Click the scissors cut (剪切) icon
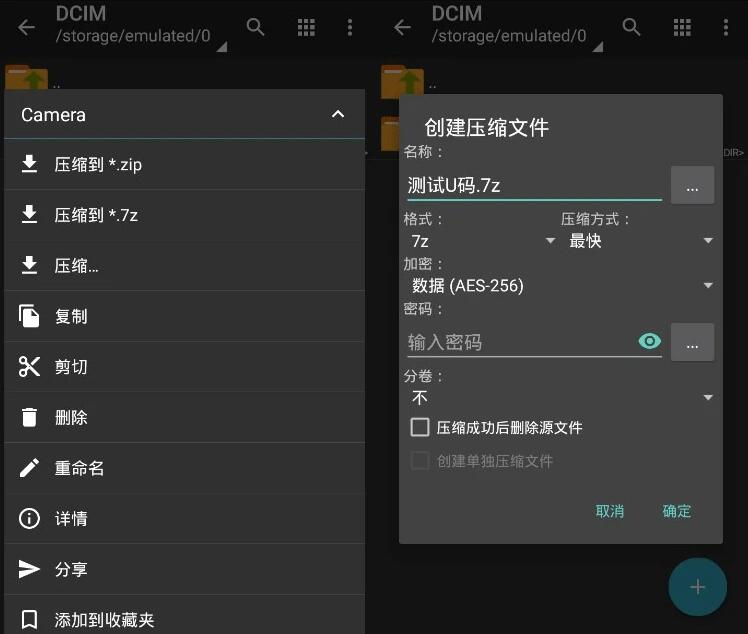This screenshot has height=634, width=748. coord(29,367)
